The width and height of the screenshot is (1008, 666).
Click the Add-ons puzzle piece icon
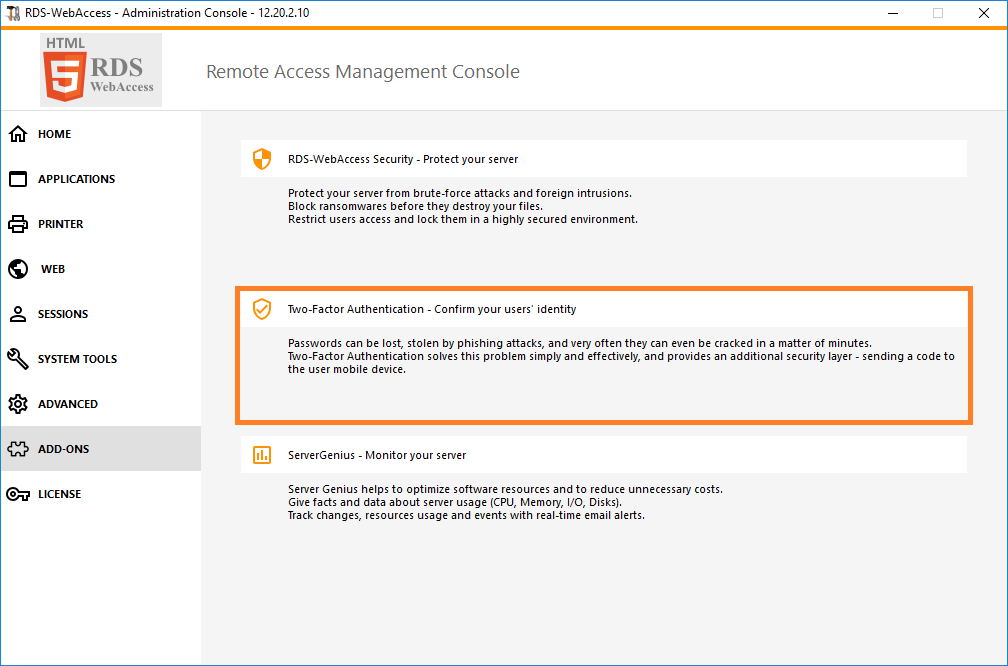coord(18,449)
